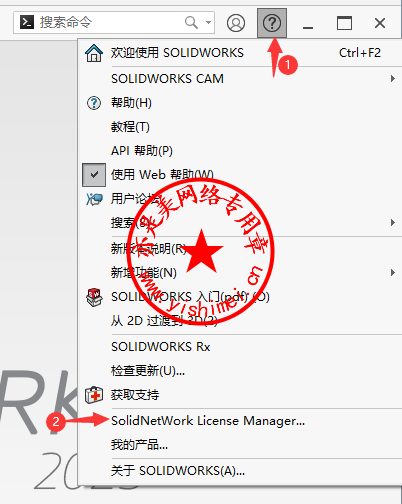Expand the 搜索 submenu arrow
Viewport: 402px width, 504px height.
393,222
